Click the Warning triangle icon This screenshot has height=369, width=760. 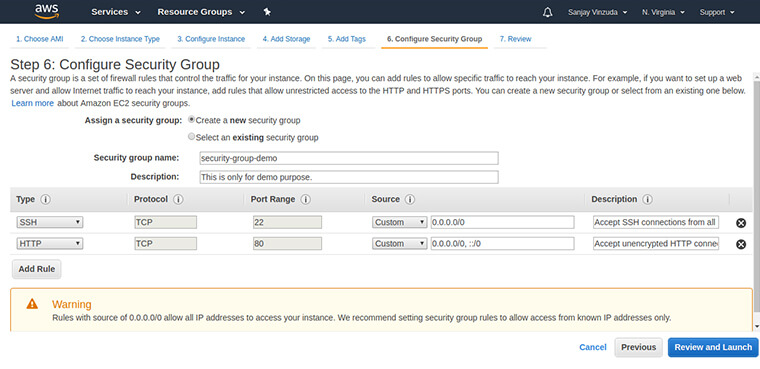32,304
